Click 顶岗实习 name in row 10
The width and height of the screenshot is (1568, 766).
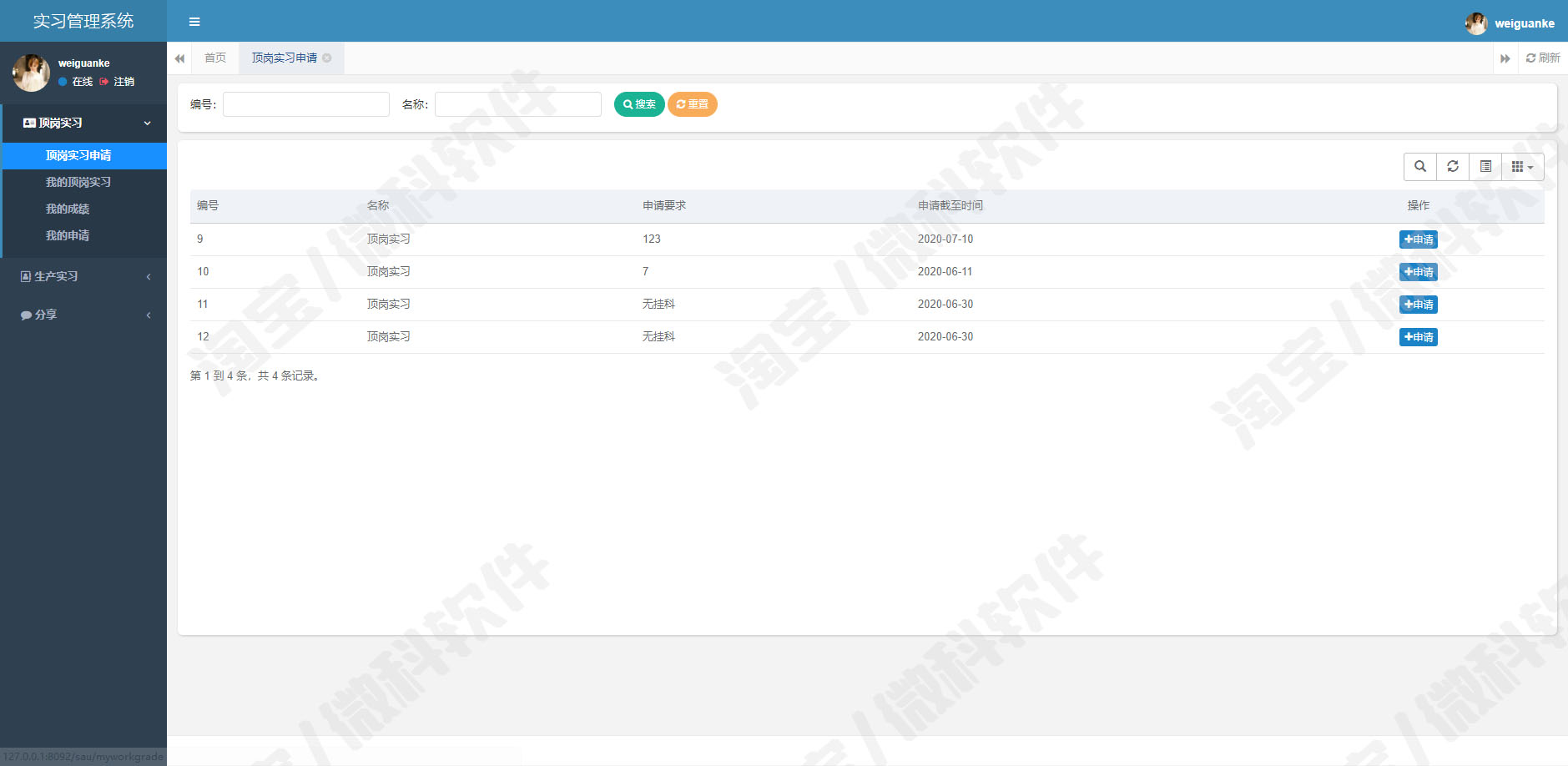pyautogui.click(x=389, y=271)
